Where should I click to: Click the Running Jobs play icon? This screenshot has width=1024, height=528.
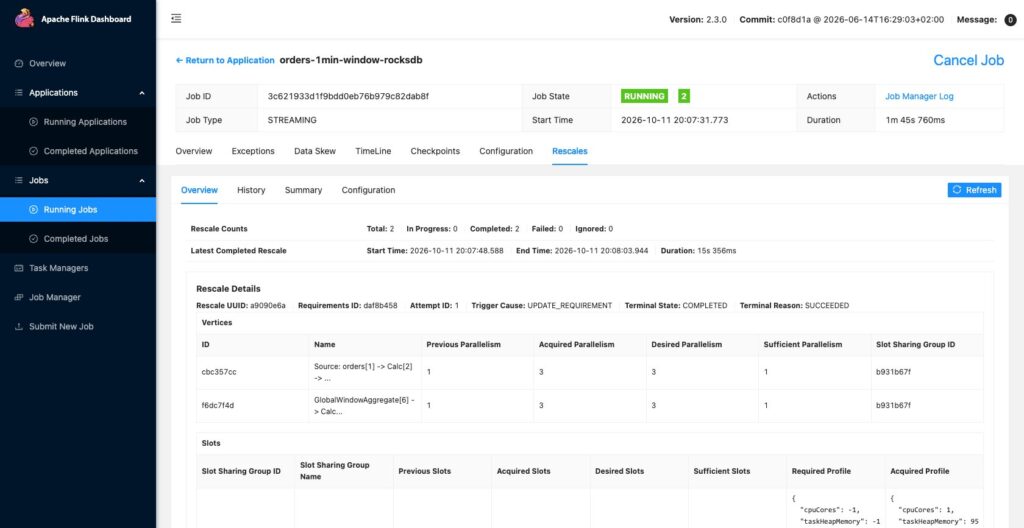pos(34,210)
